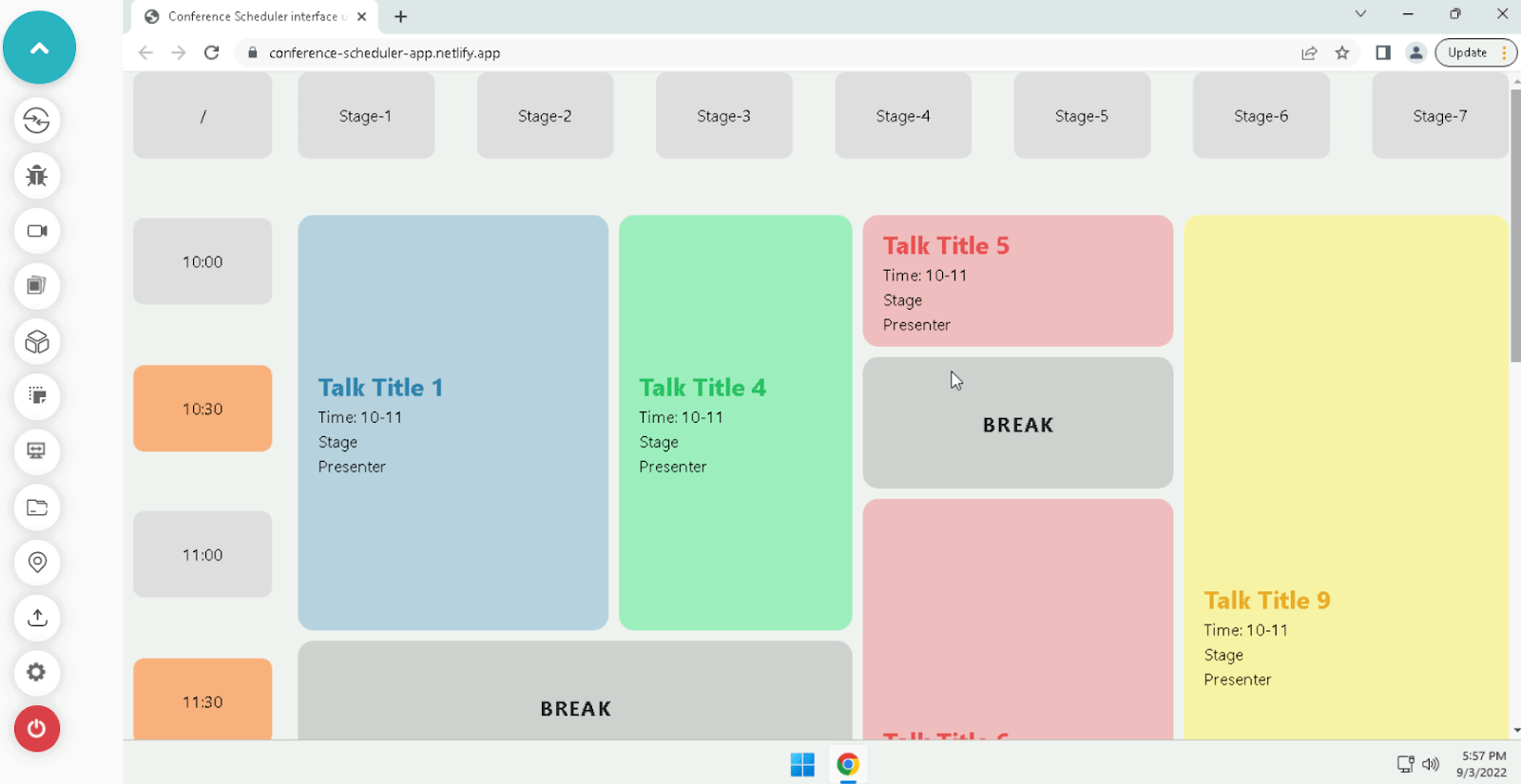Click the 11:00 time slot
1521x784 pixels.
tap(202, 555)
